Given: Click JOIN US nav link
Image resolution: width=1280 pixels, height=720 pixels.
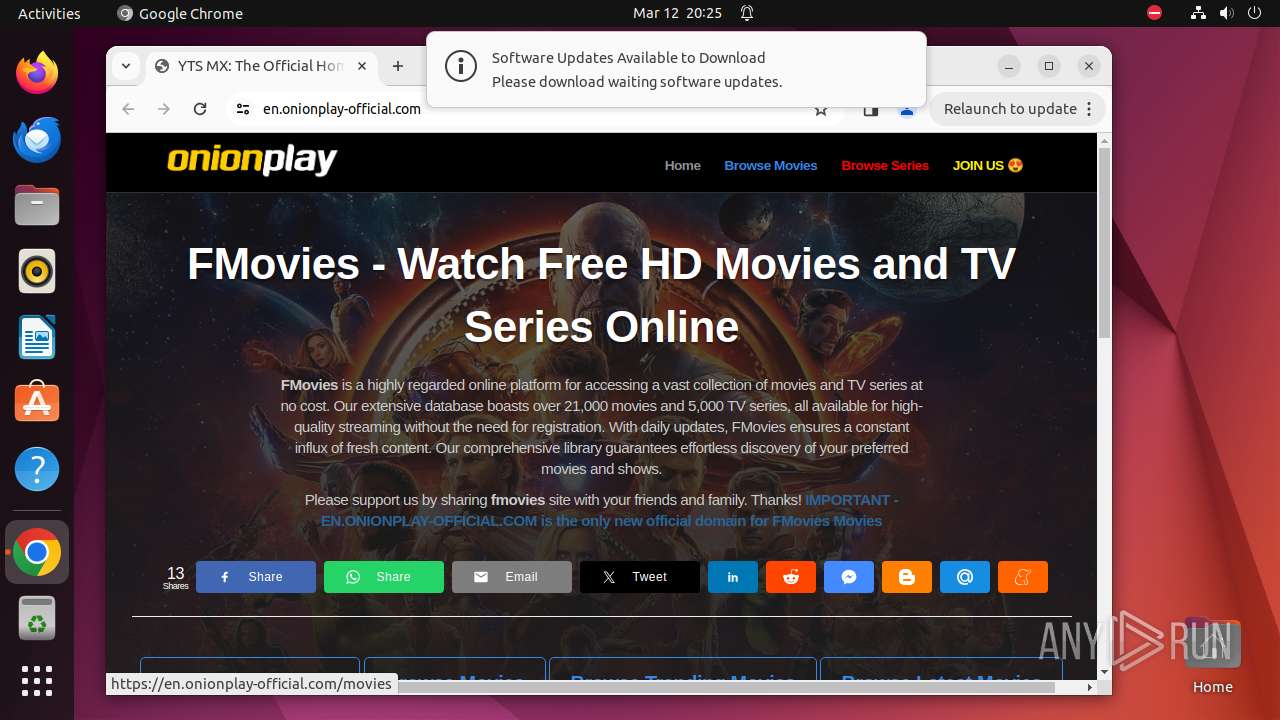Looking at the screenshot, I should tap(988, 166).
